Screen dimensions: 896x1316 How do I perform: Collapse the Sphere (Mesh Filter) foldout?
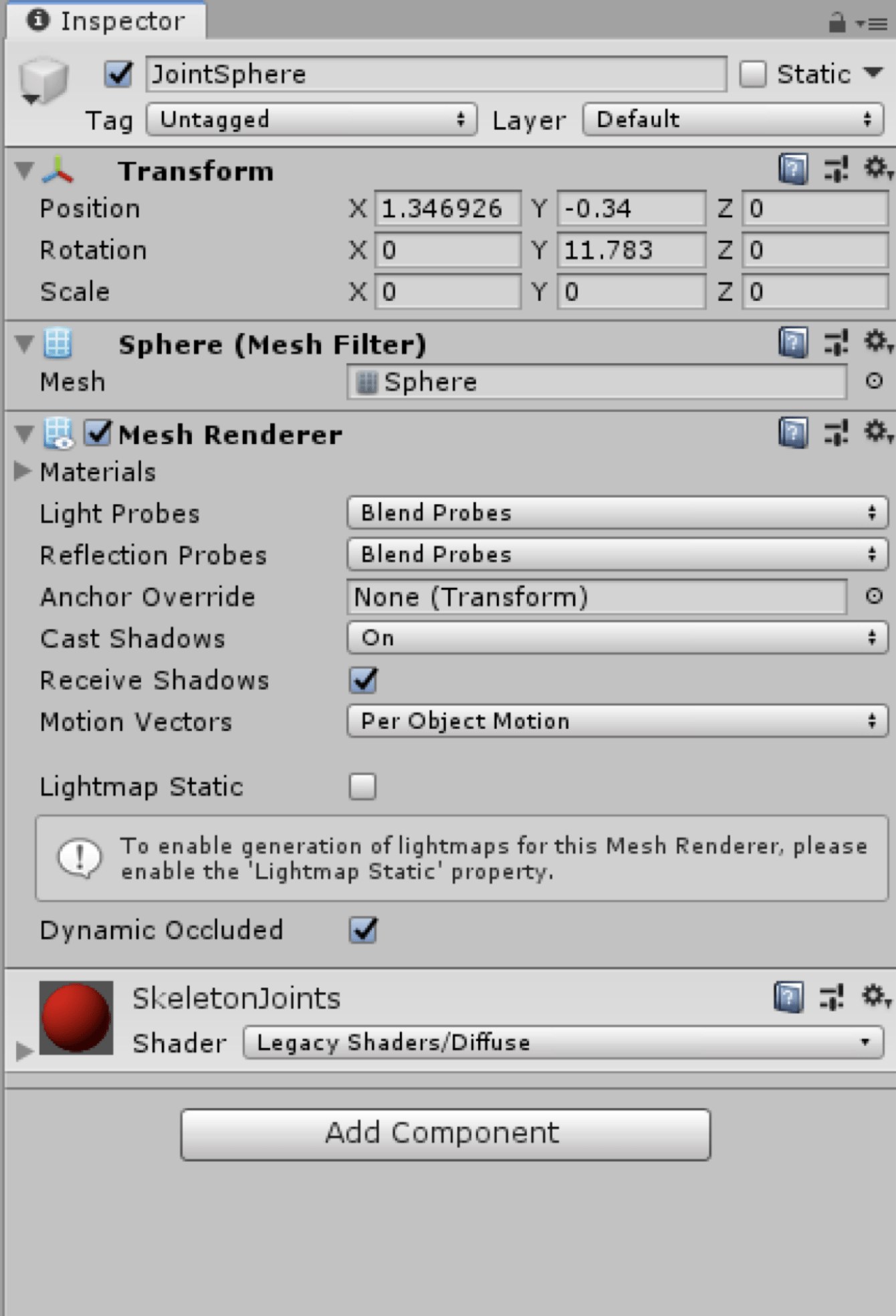click(x=24, y=344)
